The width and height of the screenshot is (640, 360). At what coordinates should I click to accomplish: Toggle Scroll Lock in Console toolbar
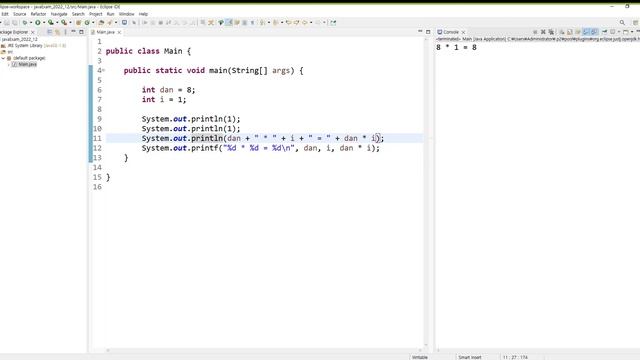click(x=569, y=32)
